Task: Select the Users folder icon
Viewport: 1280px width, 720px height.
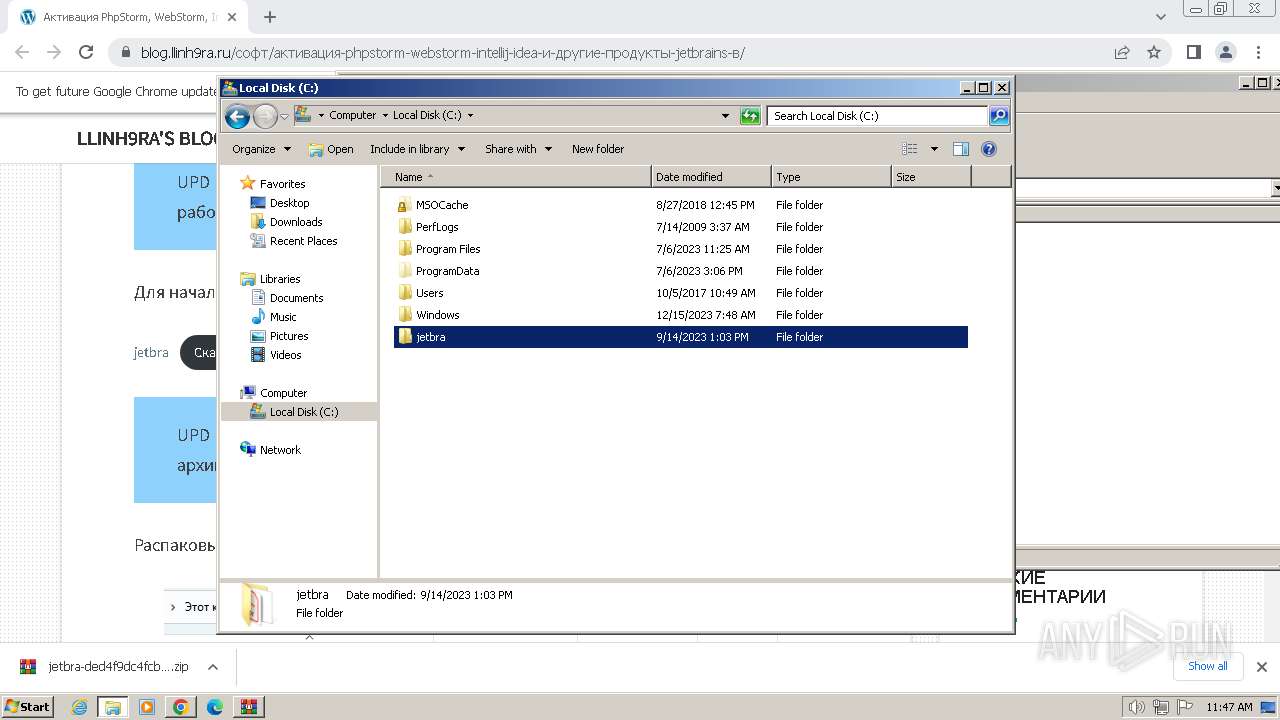Action: (404, 293)
